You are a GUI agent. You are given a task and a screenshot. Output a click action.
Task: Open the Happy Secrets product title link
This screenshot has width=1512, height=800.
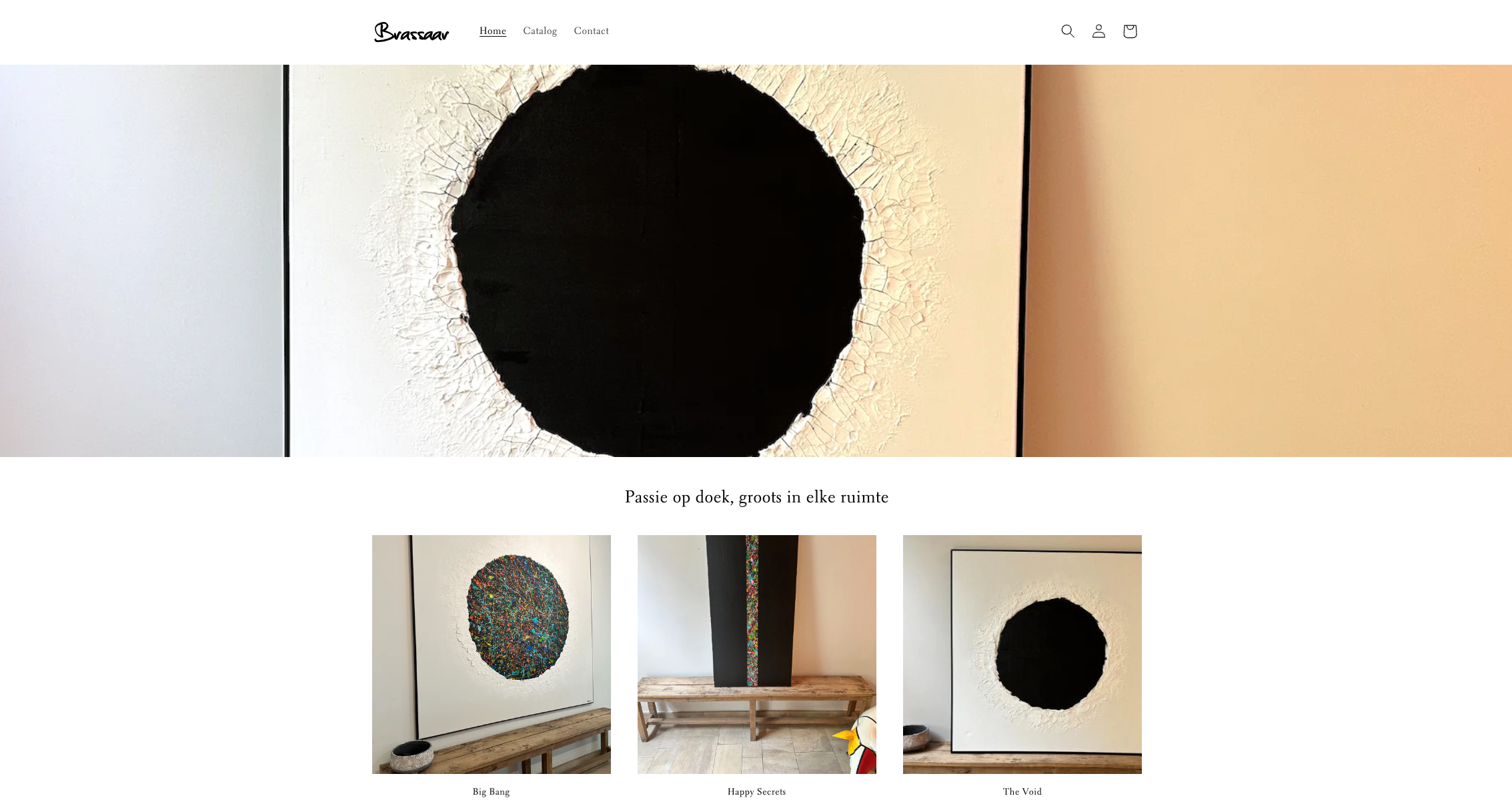click(756, 791)
